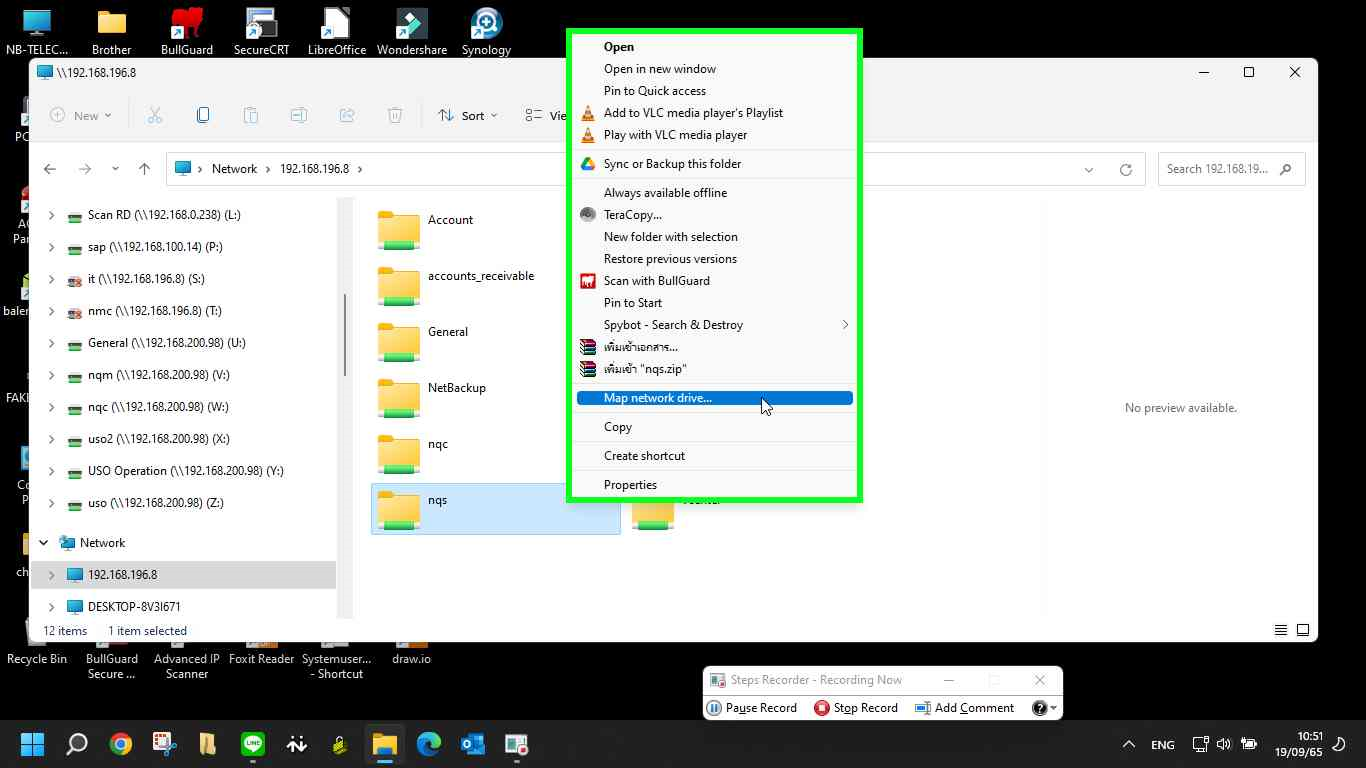Click the Copy icon in the toolbar
The image size is (1366, 768).
[203, 114]
